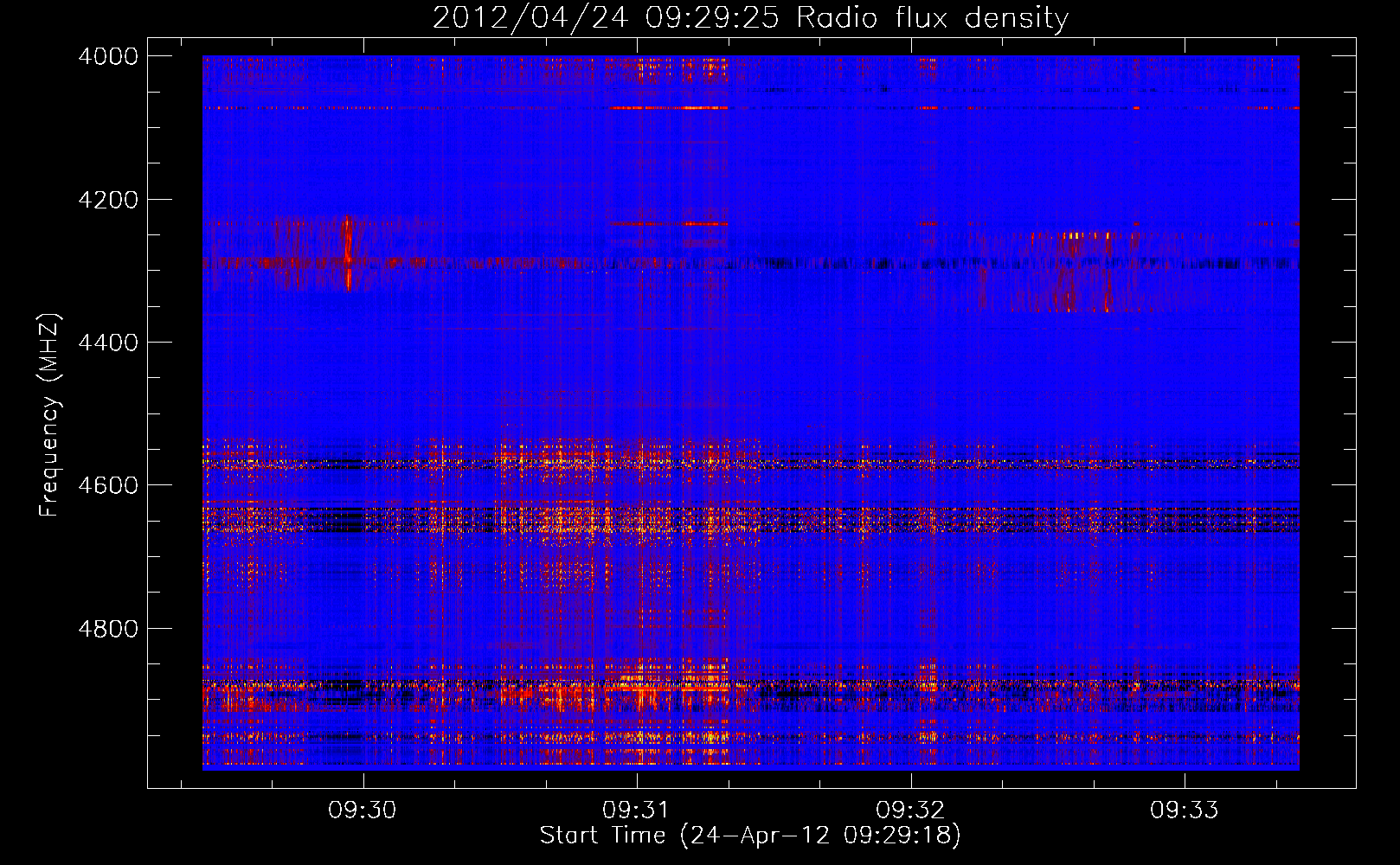Viewport: 1400px width, 865px height.
Task: Click the 09:32 time tick label
Action: tap(910, 810)
